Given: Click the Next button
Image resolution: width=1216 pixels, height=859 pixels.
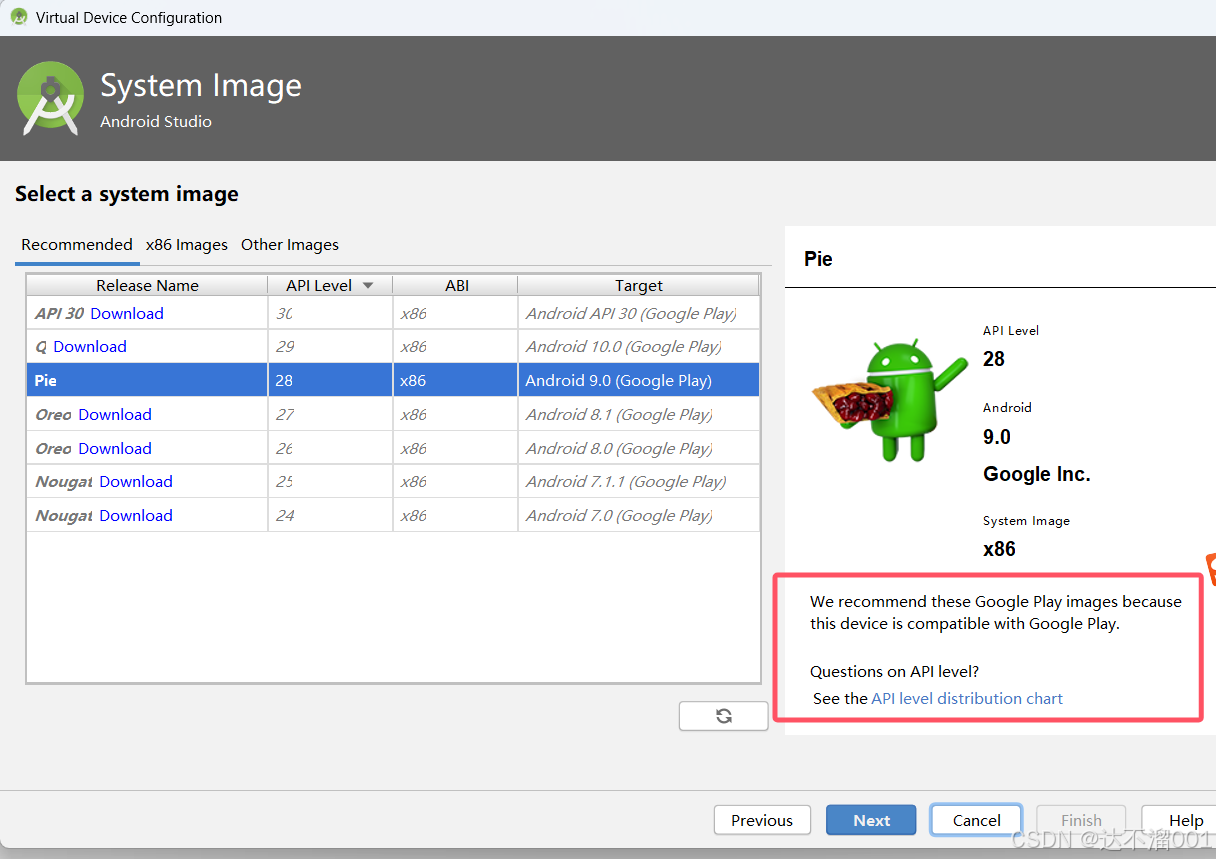Looking at the screenshot, I should 871,820.
